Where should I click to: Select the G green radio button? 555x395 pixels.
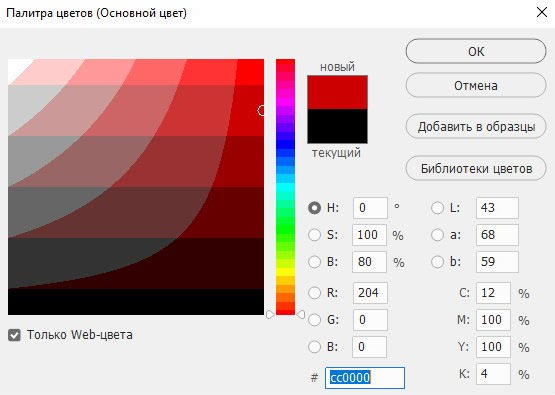pyautogui.click(x=314, y=320)
